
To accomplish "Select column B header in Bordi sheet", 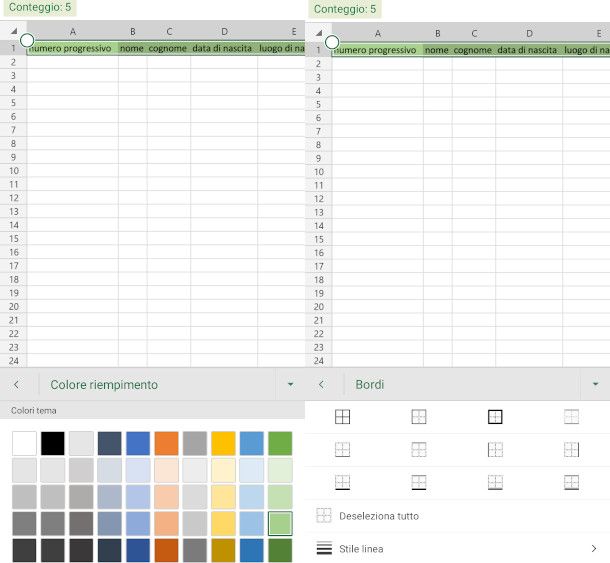I will (438, 33).
